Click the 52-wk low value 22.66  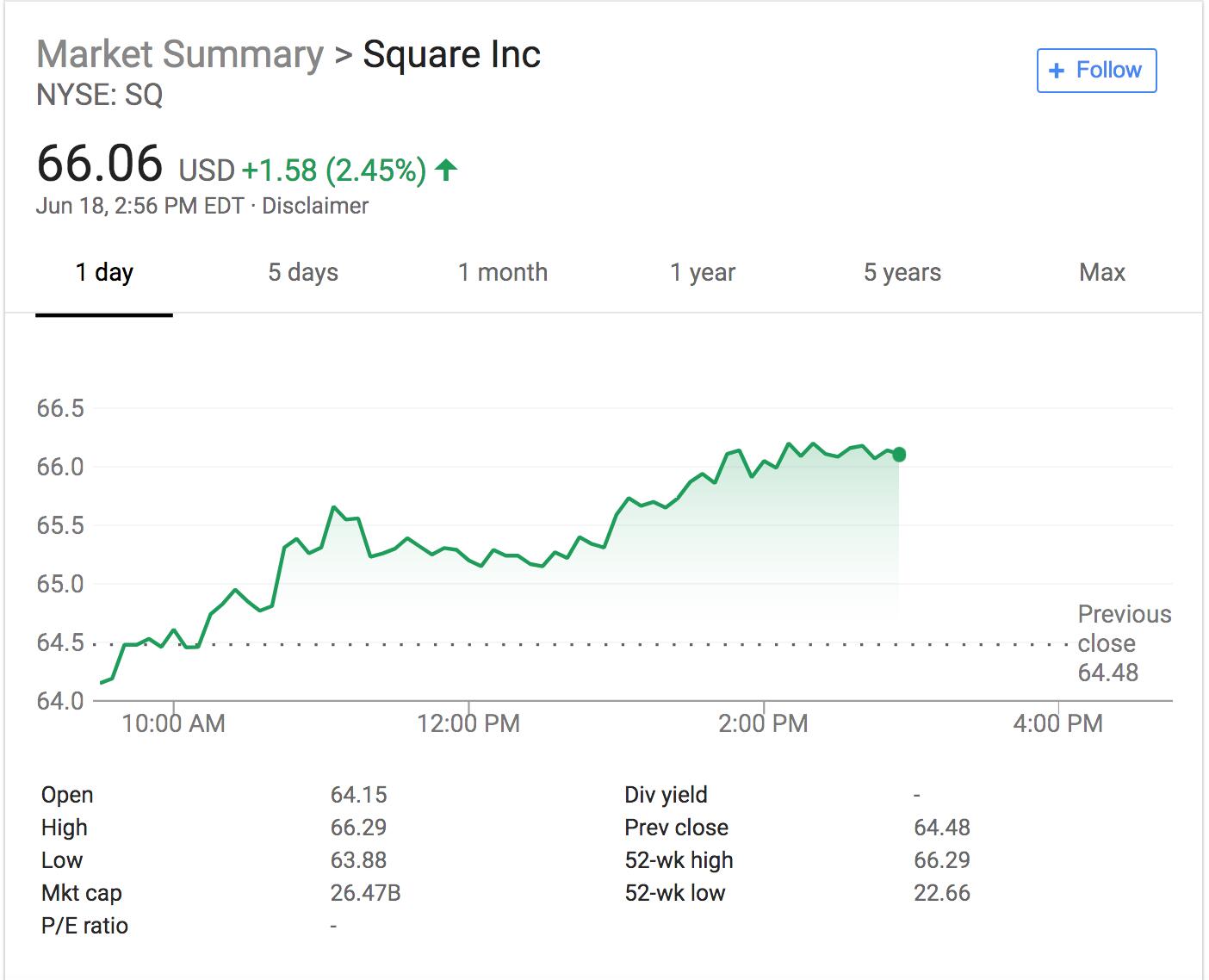[x=942, y=893]
